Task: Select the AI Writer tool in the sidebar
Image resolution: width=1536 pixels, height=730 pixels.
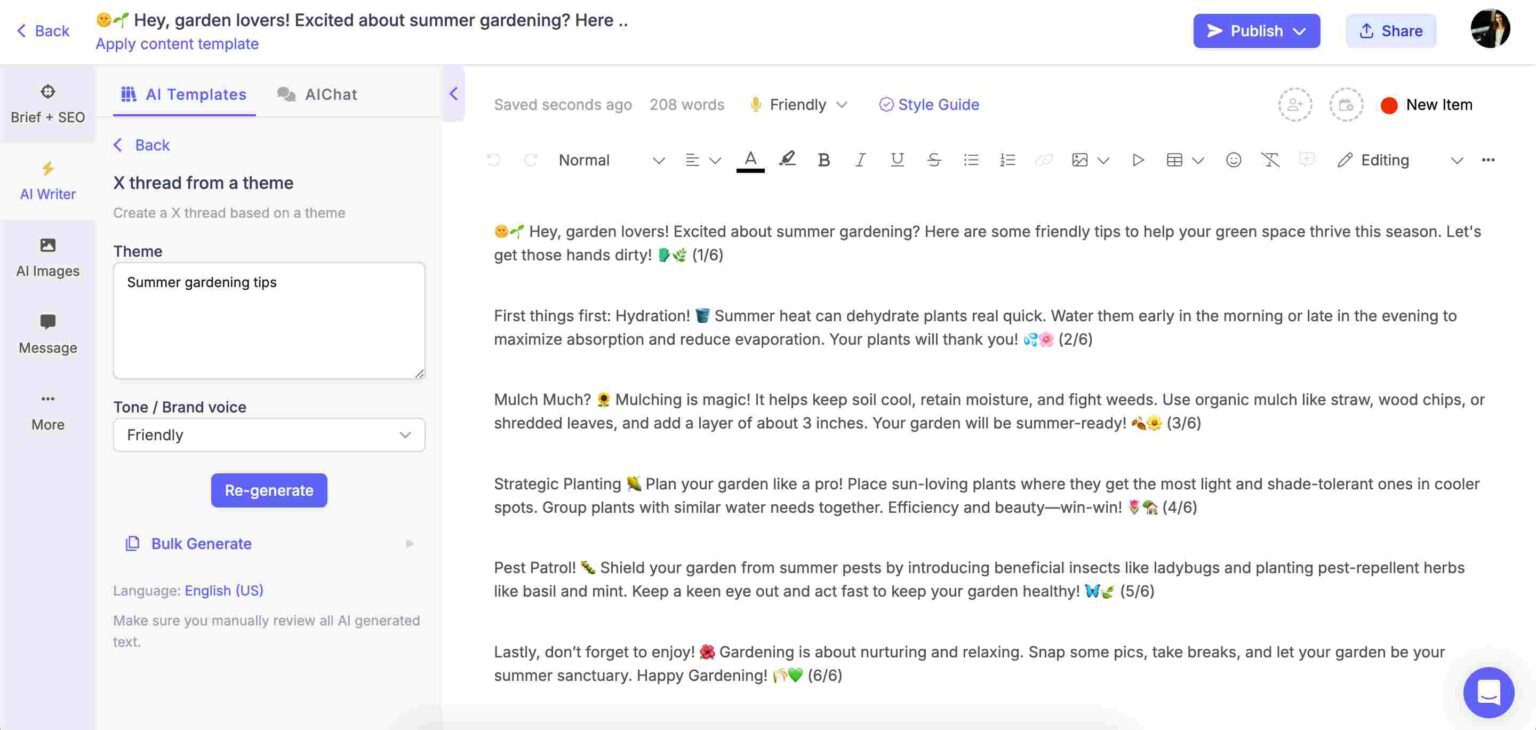Action: coord(47,180)
